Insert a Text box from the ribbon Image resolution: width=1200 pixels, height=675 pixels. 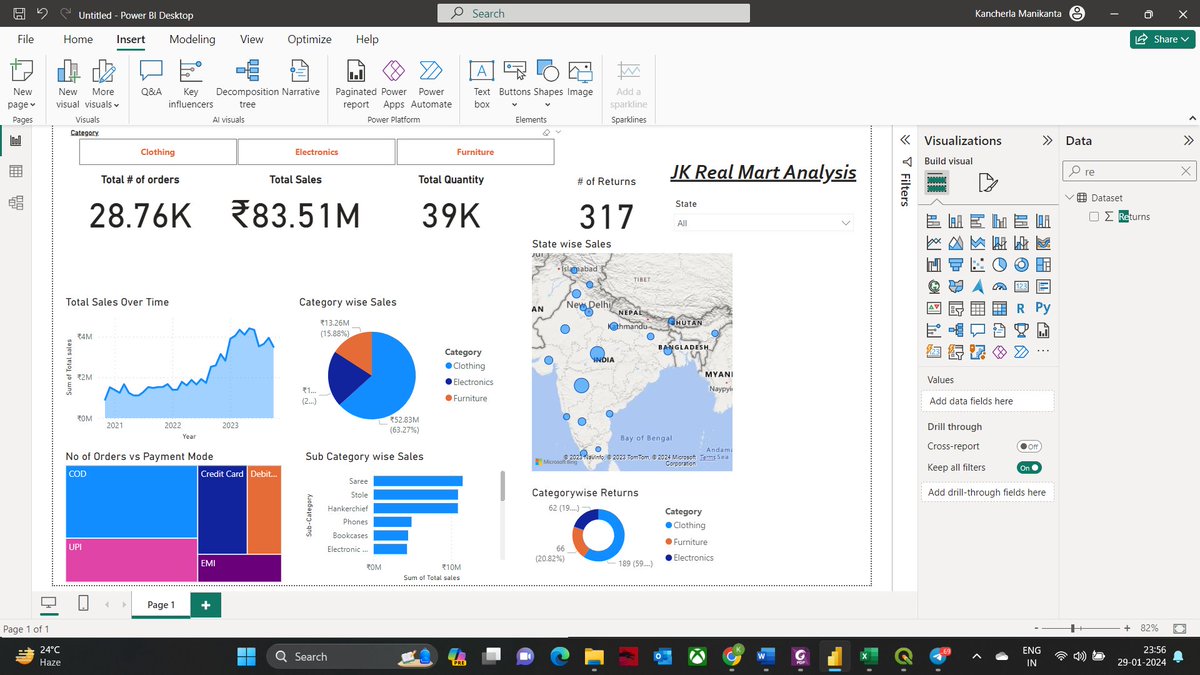(x=482, y=82)
